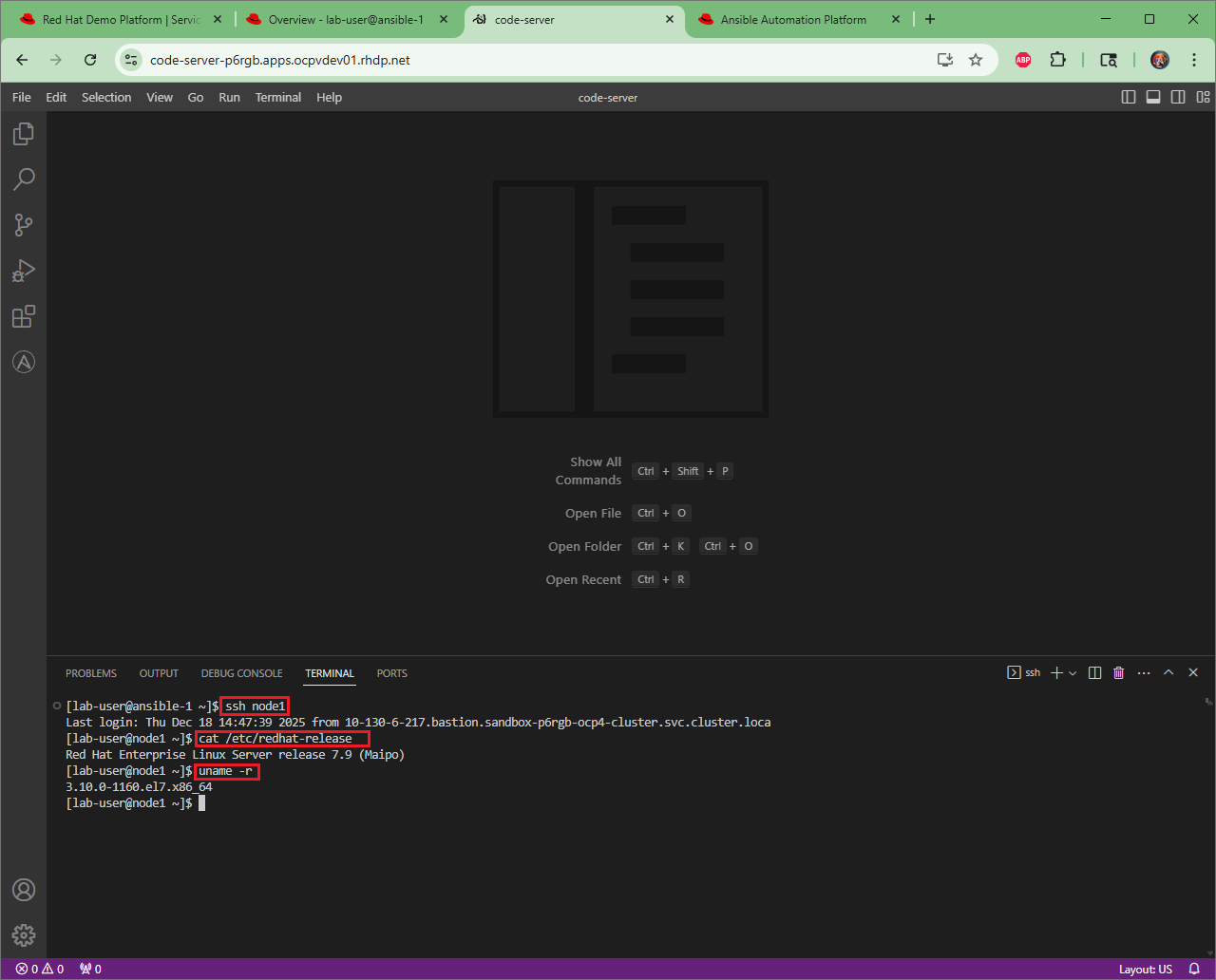This screenshot has height=980, width=1216.
Task: Open a new browser tab
Action: click(930, 19)
